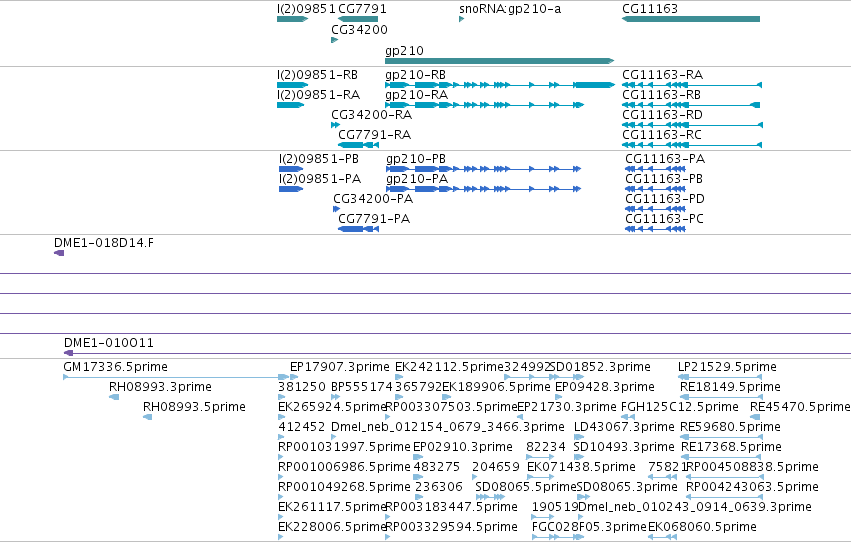Click the l(2)09851-PB protein label
The image size is (851, 542).
[x=319, y=159]
